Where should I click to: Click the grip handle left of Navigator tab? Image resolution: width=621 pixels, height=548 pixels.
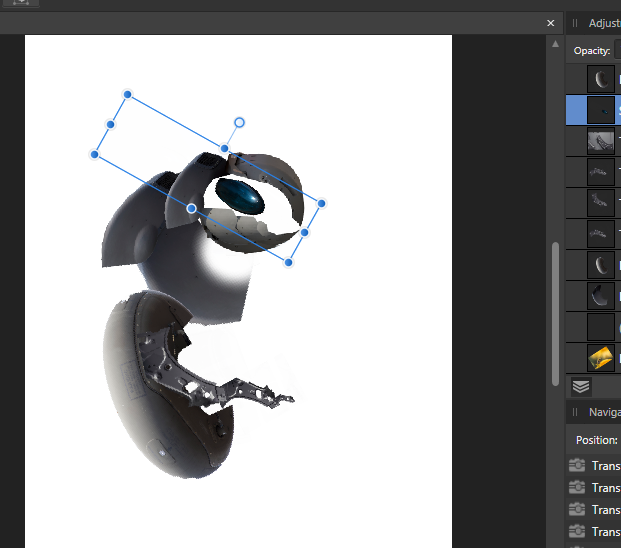[x=575, y=412]
